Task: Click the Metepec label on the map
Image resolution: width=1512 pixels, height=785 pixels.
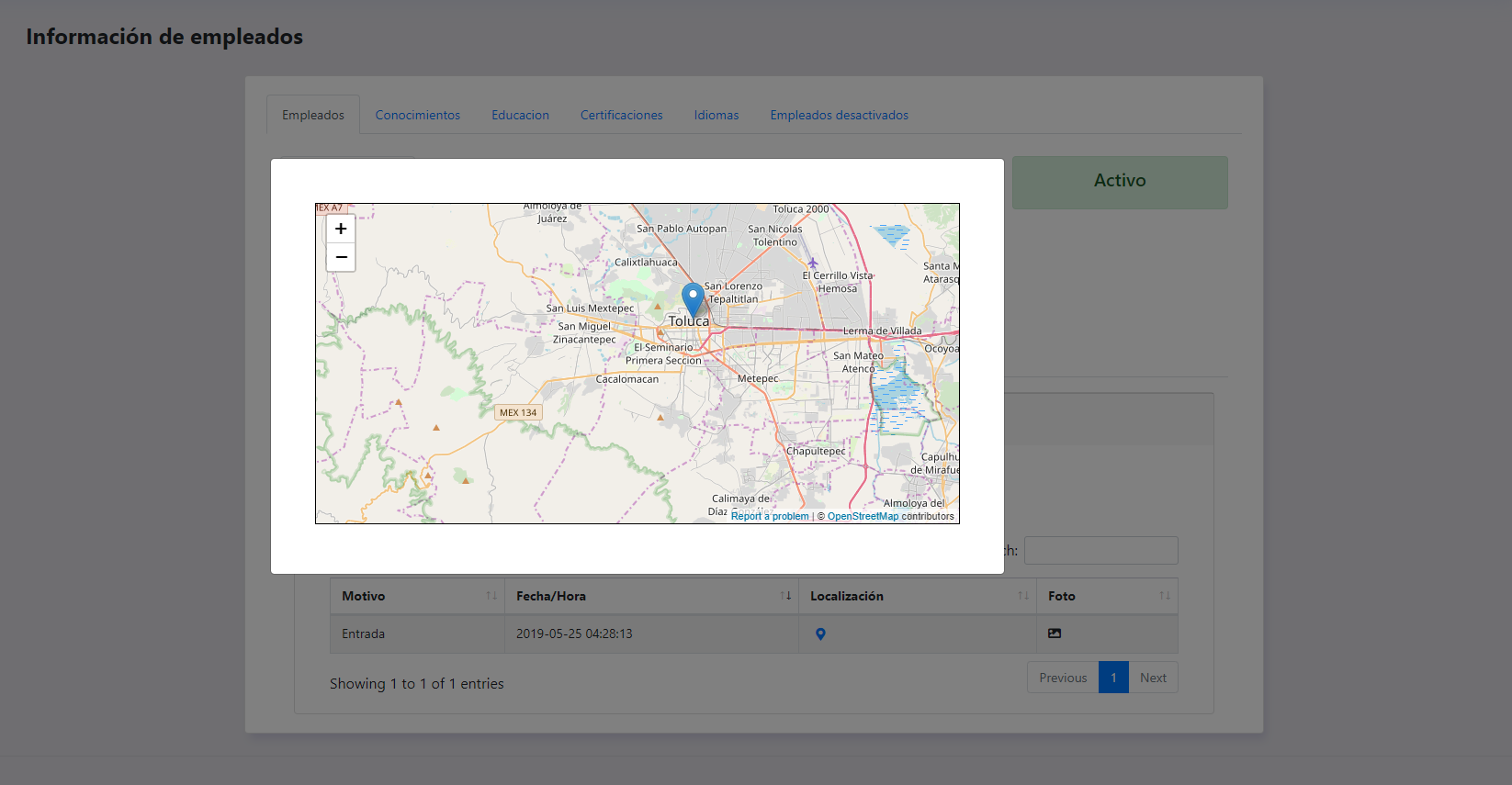Action: [x=758, y=378]
